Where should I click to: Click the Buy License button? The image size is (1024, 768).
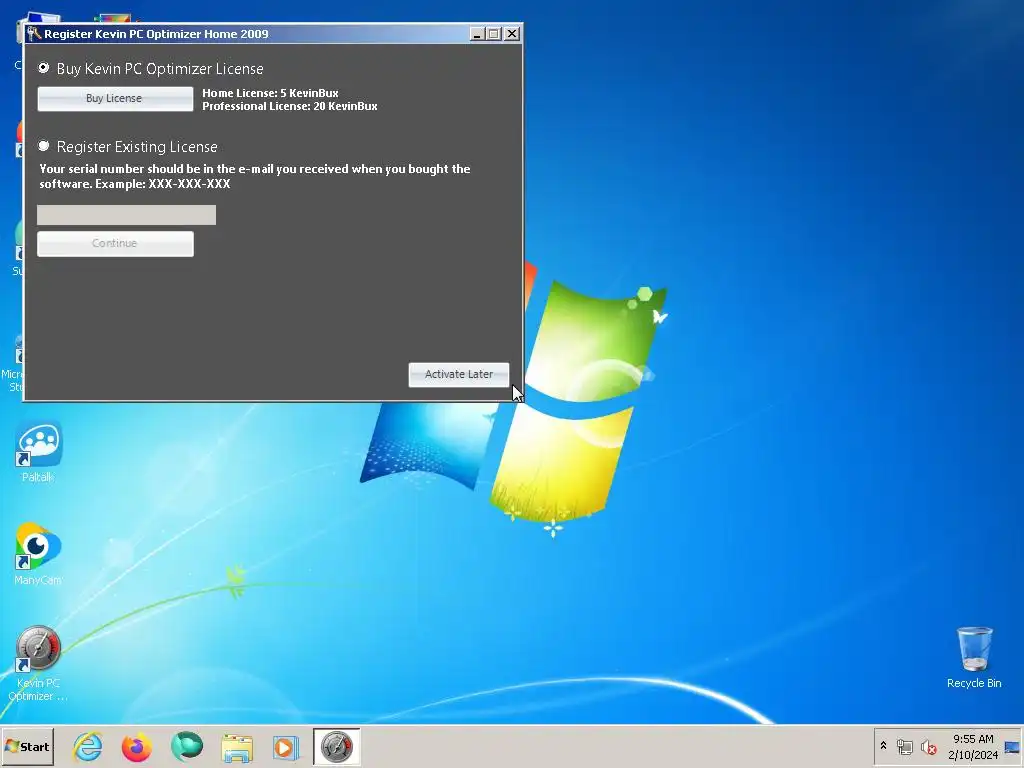point(115,99)
